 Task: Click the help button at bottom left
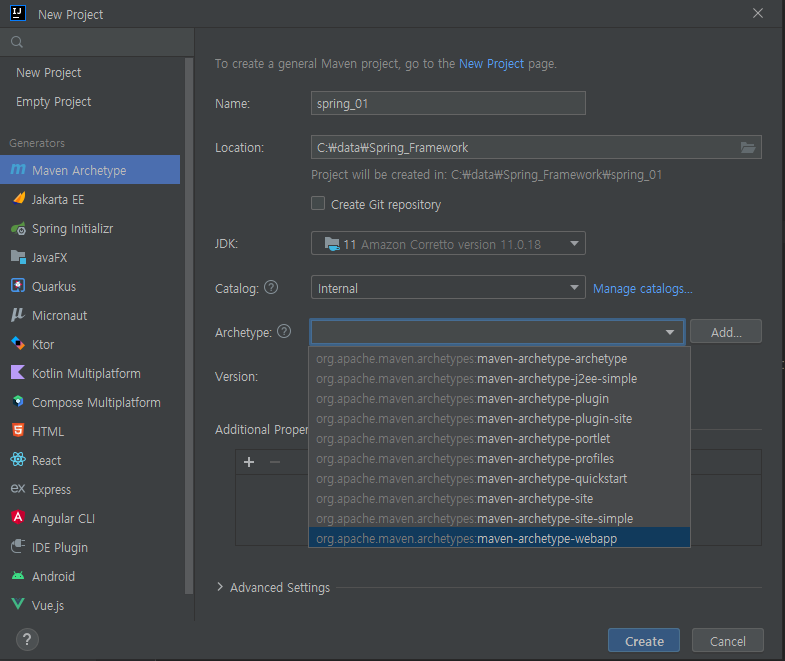pyautogui.click(x=27, y=639)
